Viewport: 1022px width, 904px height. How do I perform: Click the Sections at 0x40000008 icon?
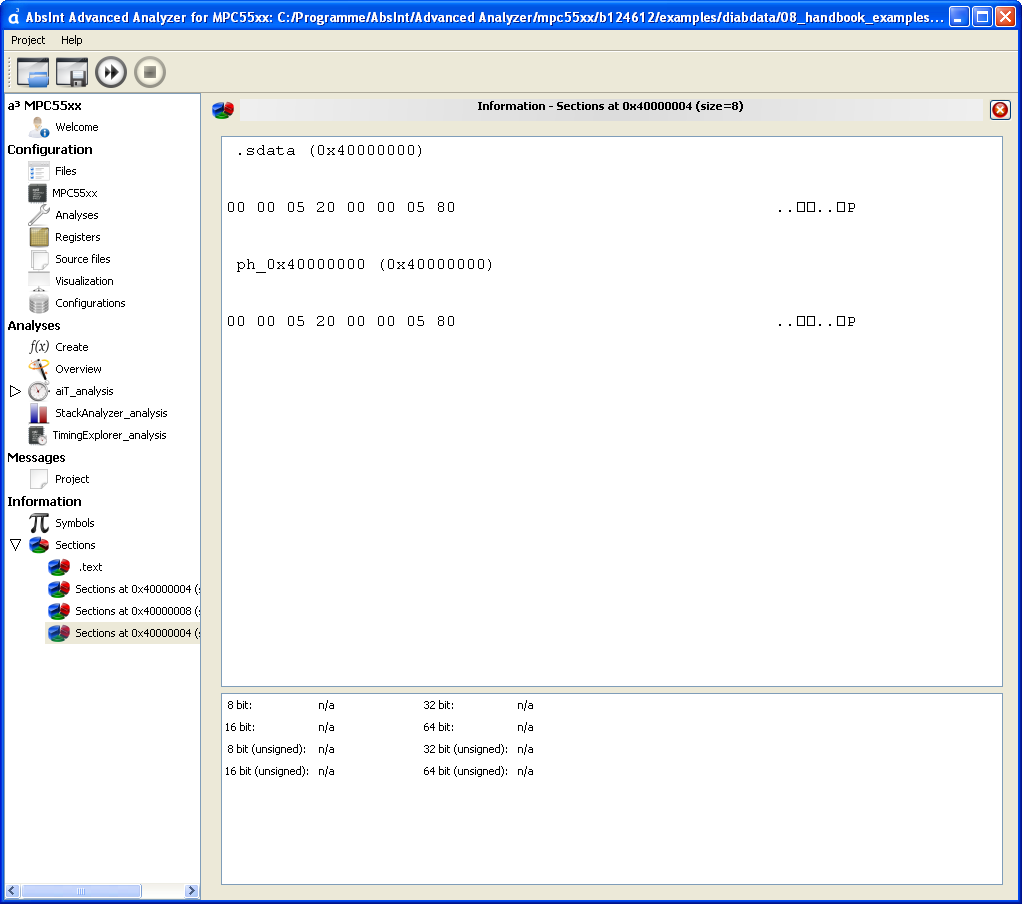tap(59, 611)
